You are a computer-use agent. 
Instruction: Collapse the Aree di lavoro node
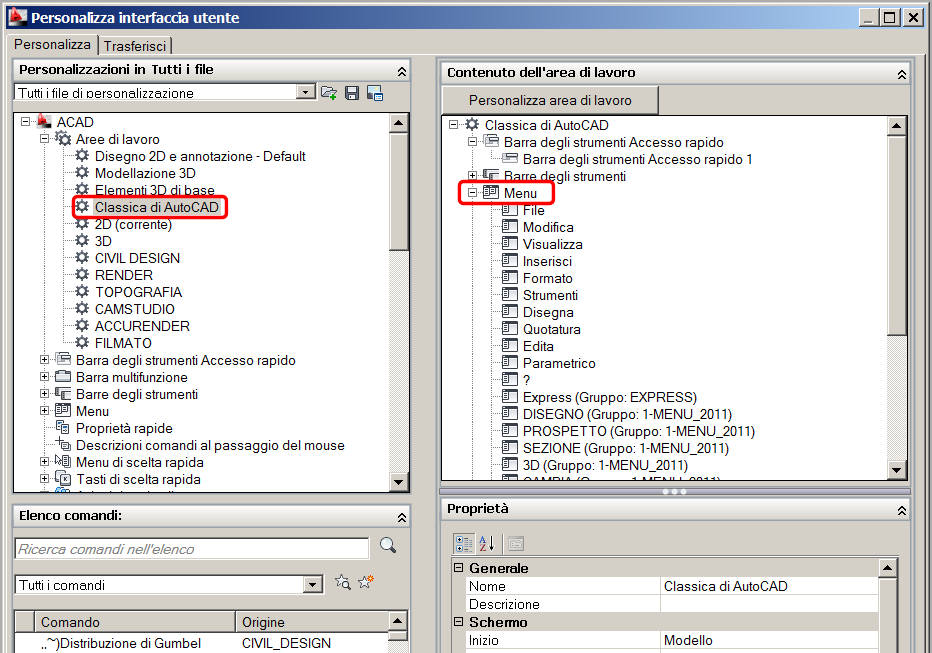[x=45, y=138]
